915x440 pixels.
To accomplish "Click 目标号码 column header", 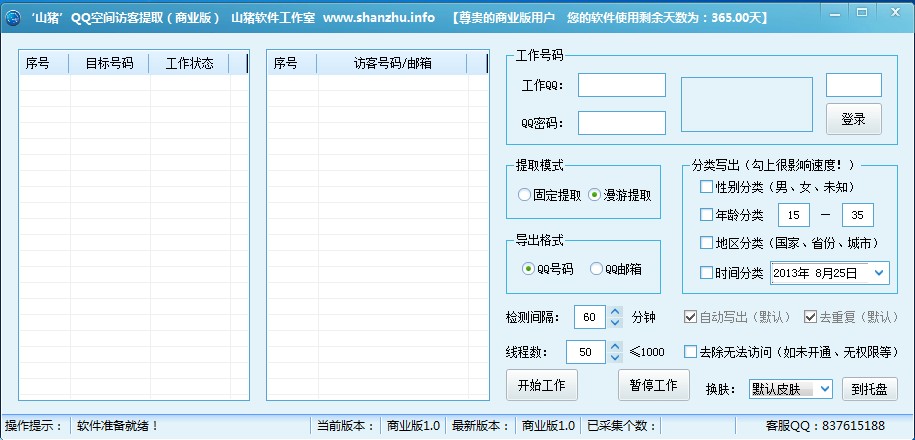I will 109,64.
